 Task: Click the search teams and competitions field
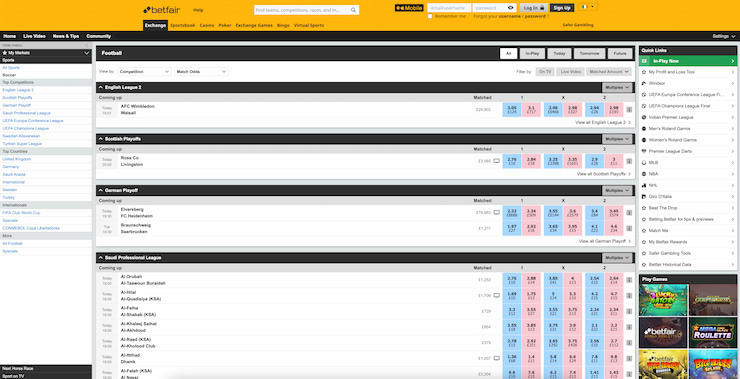(x=302, y=10)
